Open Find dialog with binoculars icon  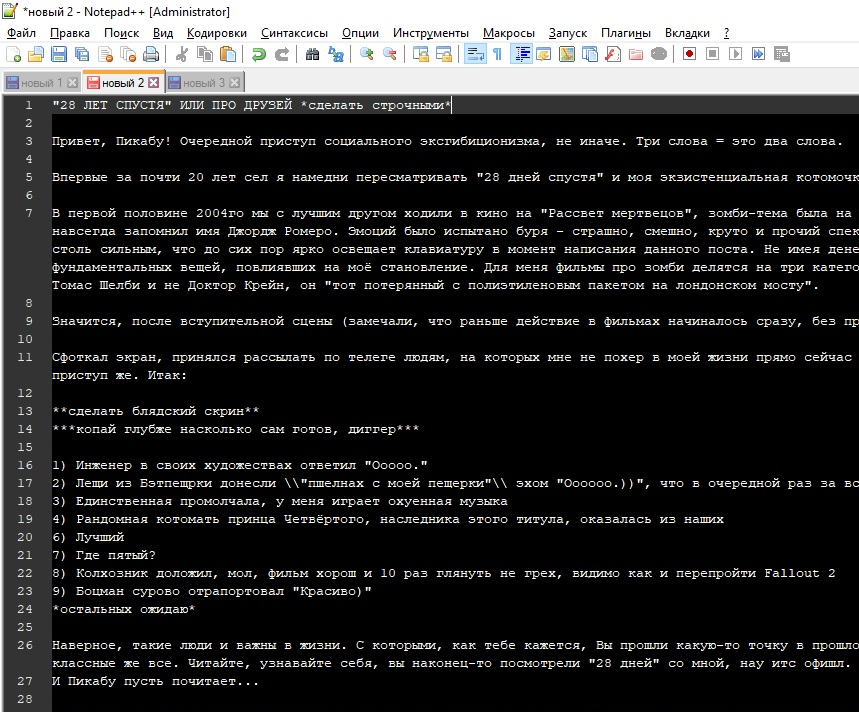point(312,54)
